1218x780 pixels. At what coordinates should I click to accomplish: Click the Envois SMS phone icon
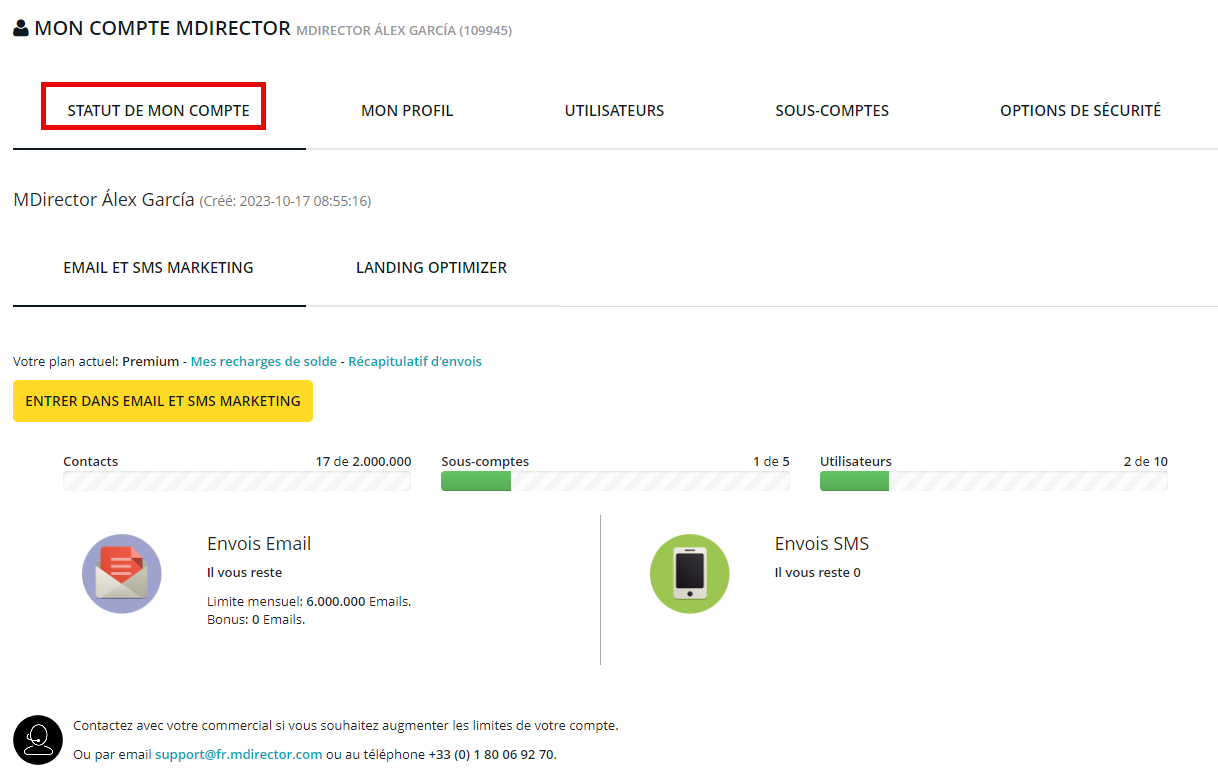(x=689, y=574)
